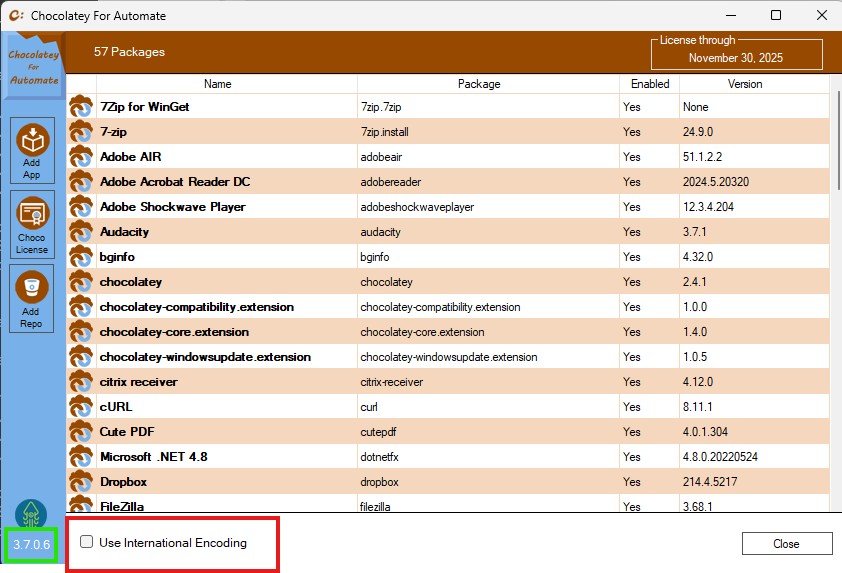
Task: Click the License through November 30, 2025 box
Action: coord(736,53)
